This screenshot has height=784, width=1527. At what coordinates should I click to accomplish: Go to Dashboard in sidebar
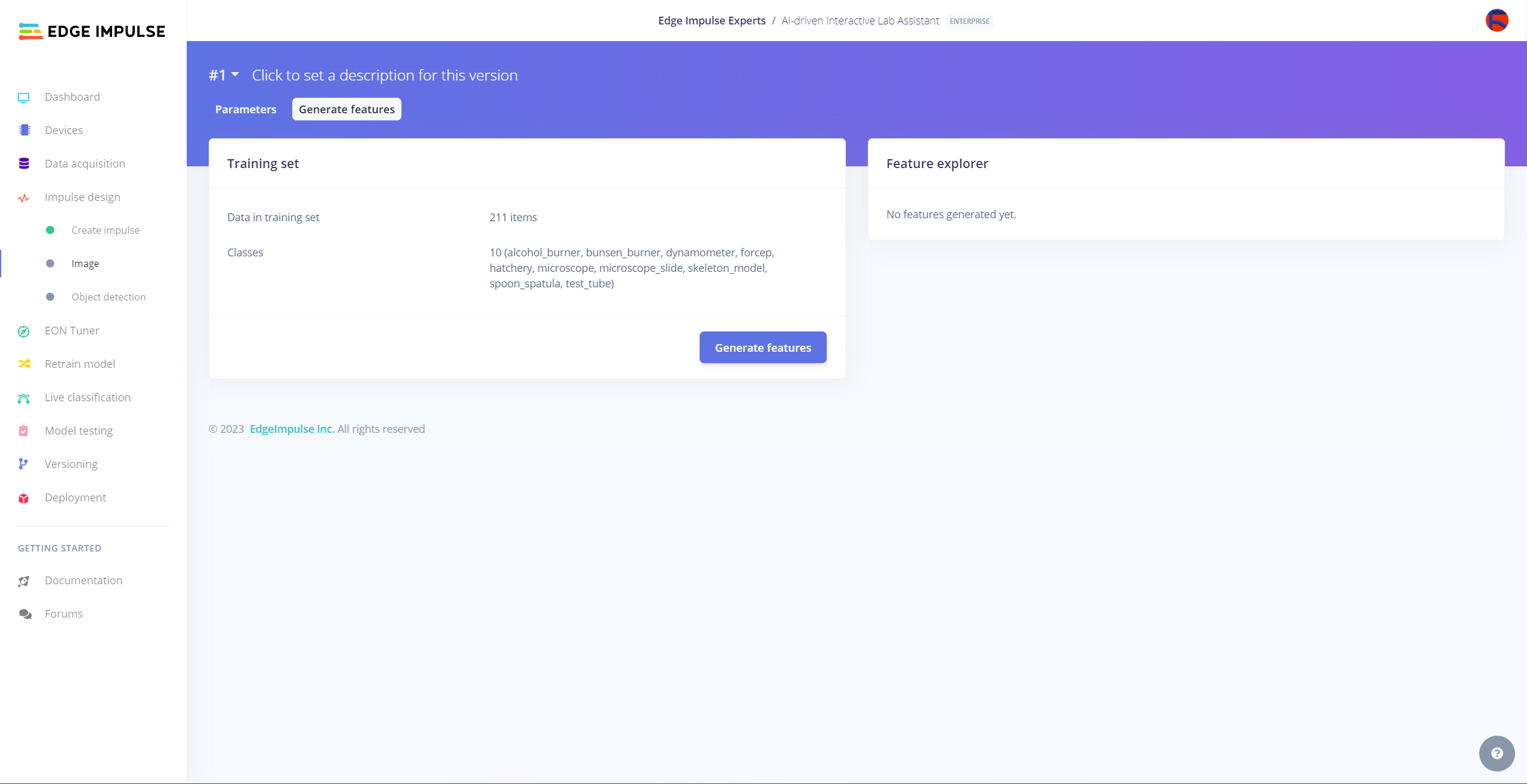click(x=72, y=97)
